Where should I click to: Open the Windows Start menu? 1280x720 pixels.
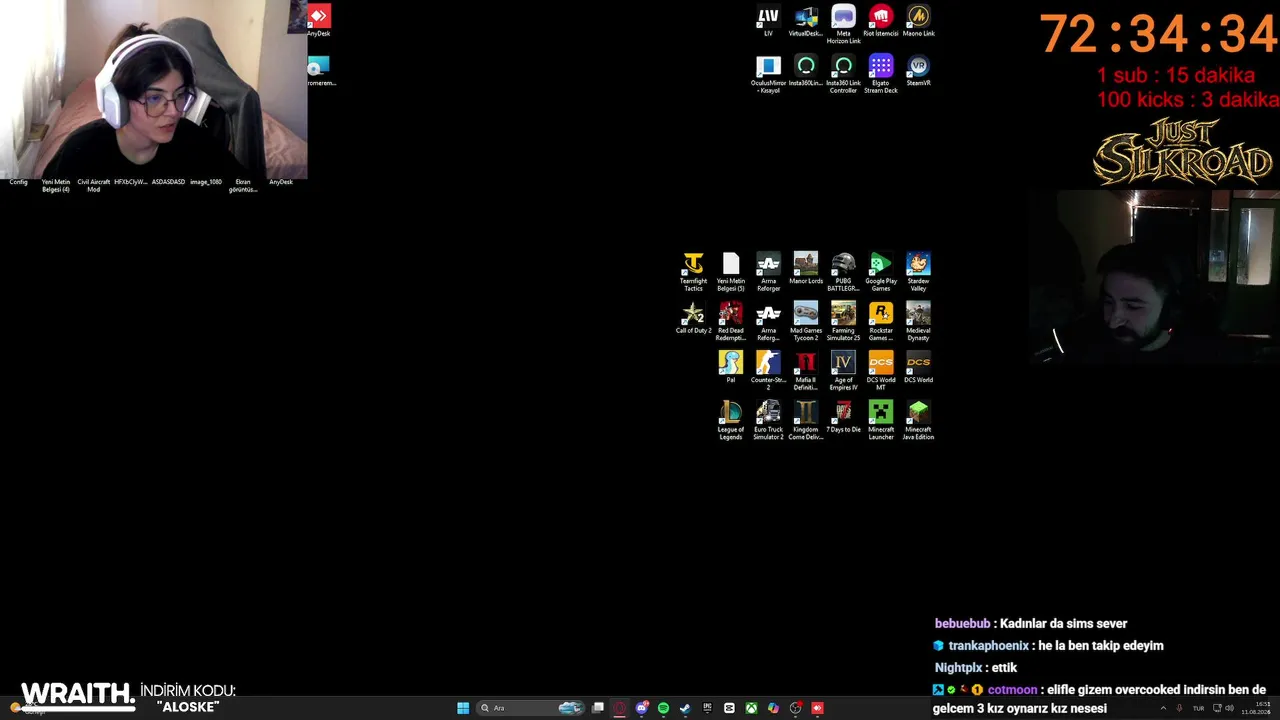(x=463, y=708)
